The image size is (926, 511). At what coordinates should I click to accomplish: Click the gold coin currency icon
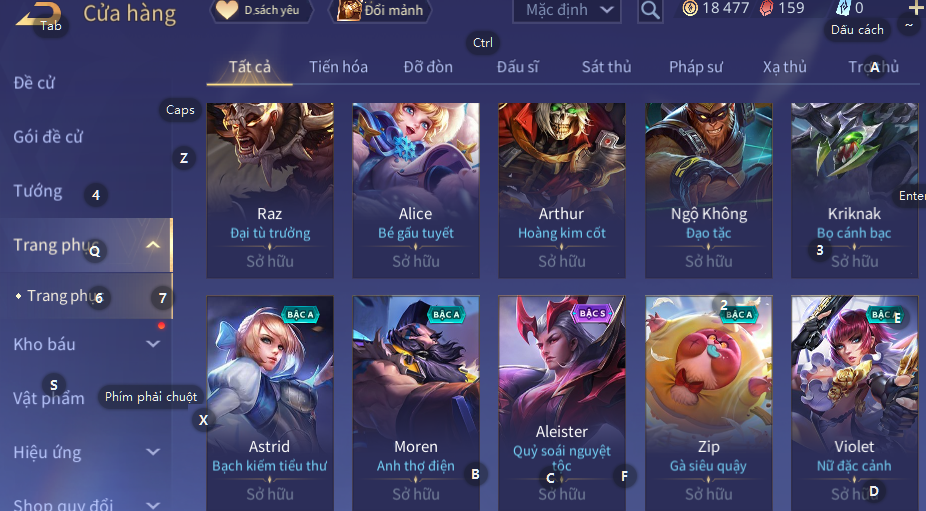click(690, 8)
